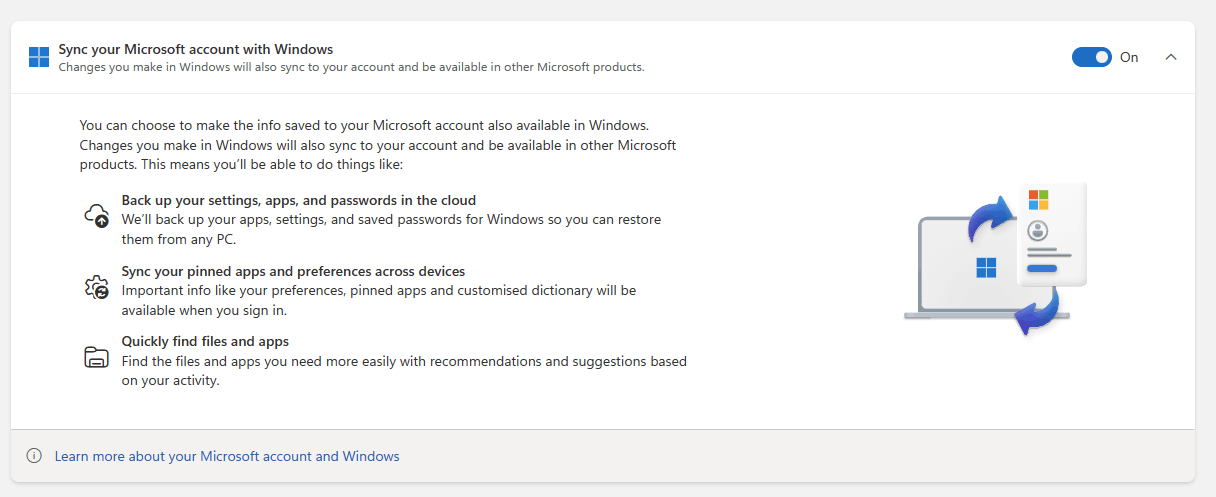
Task: Click the info circle icon in the footer
Action: [x=34, y=456]
